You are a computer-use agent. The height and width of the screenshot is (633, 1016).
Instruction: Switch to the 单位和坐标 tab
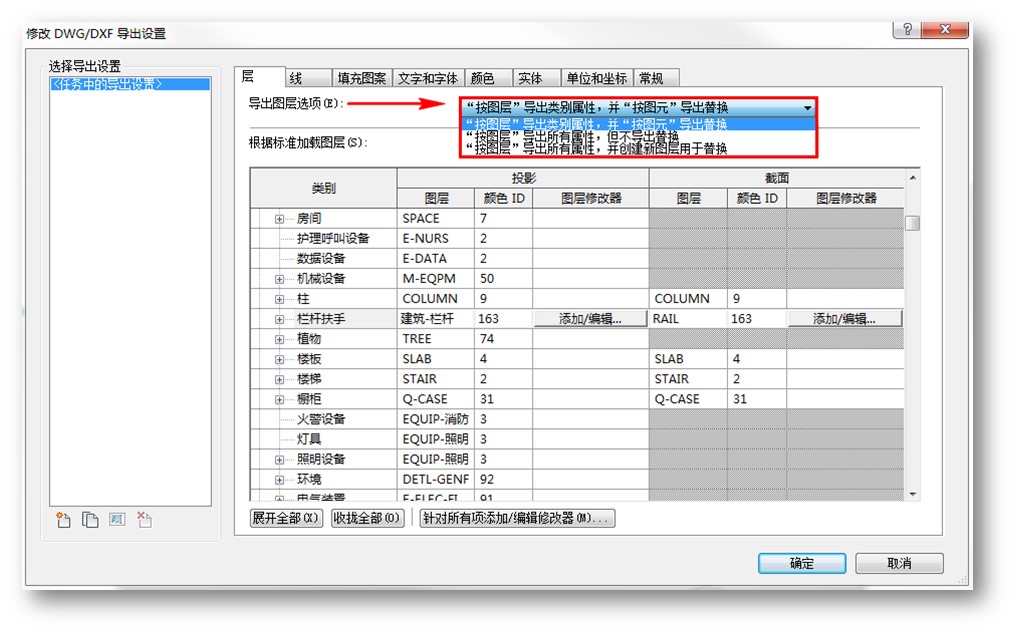(597, 78)
